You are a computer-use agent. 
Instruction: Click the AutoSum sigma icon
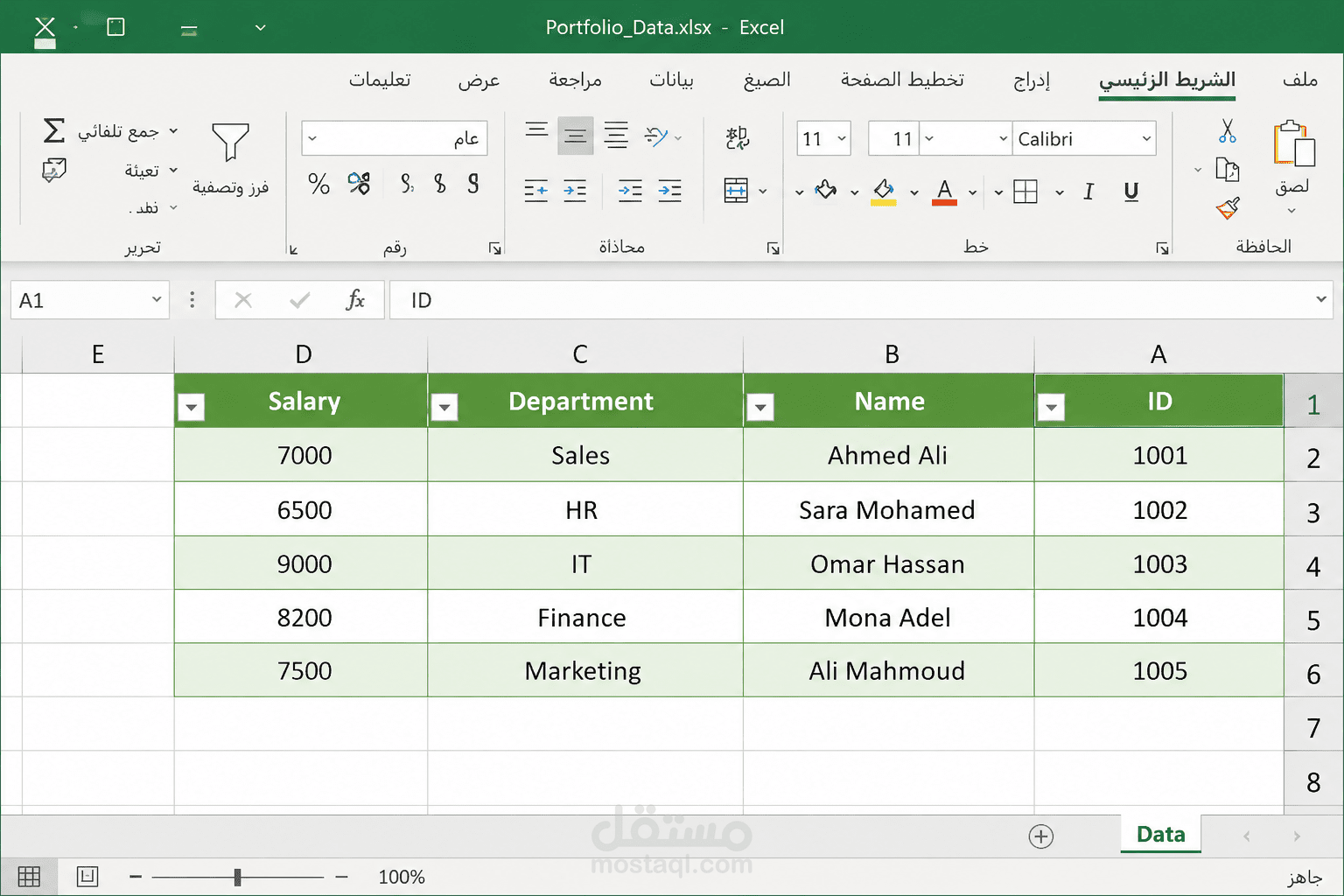[x=54, y=130]
